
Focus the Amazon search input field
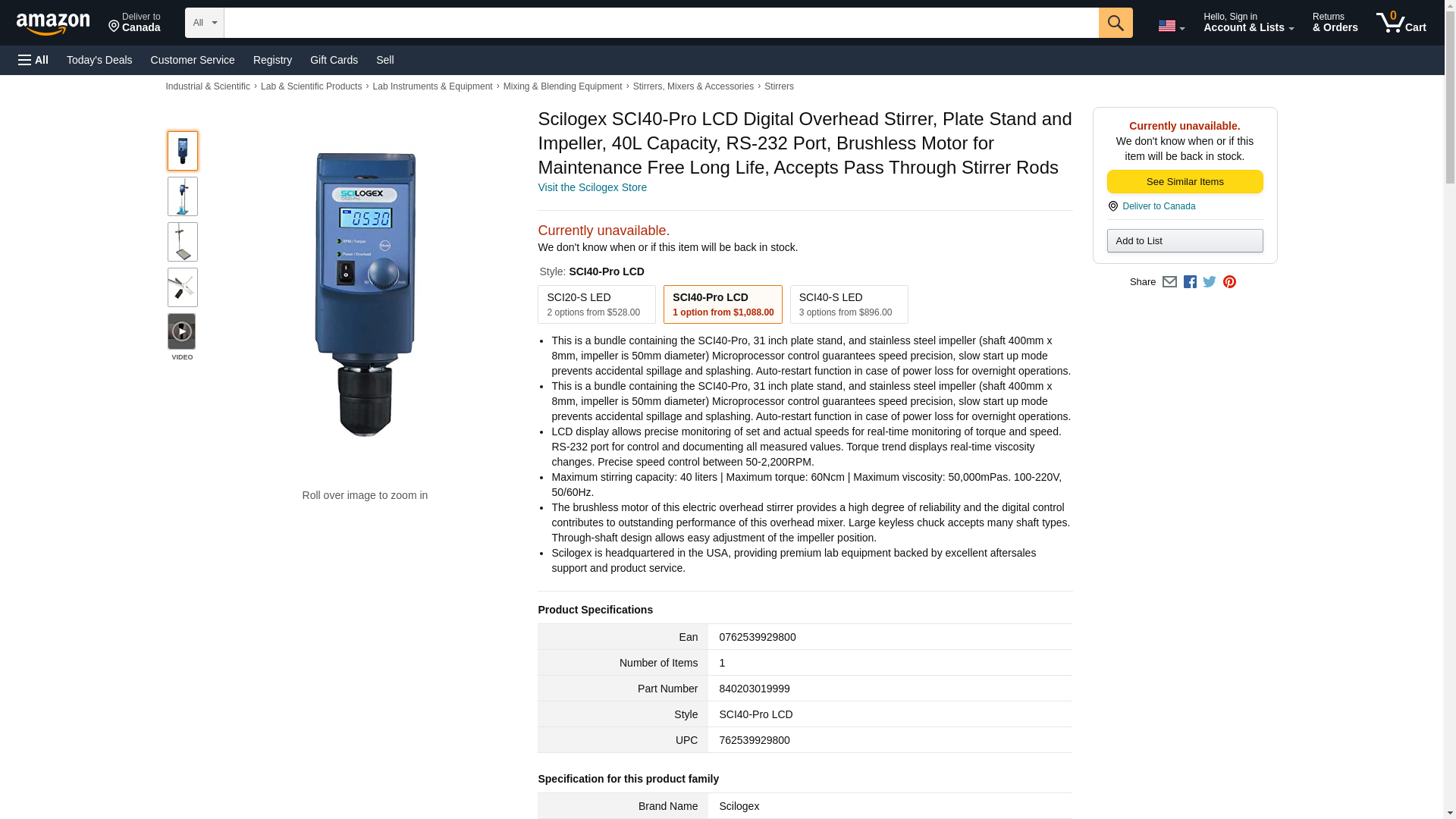(661, 23)
